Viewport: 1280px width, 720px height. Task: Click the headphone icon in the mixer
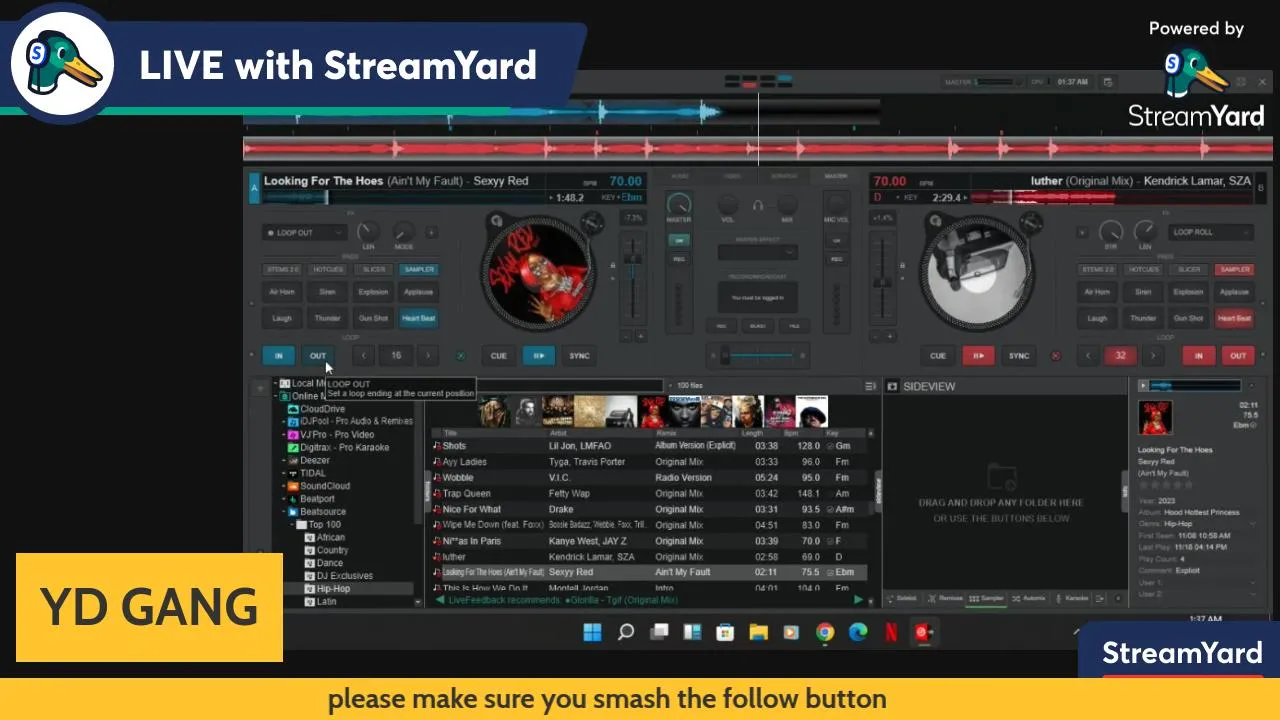pyautogui.click(x=758, y=205)
